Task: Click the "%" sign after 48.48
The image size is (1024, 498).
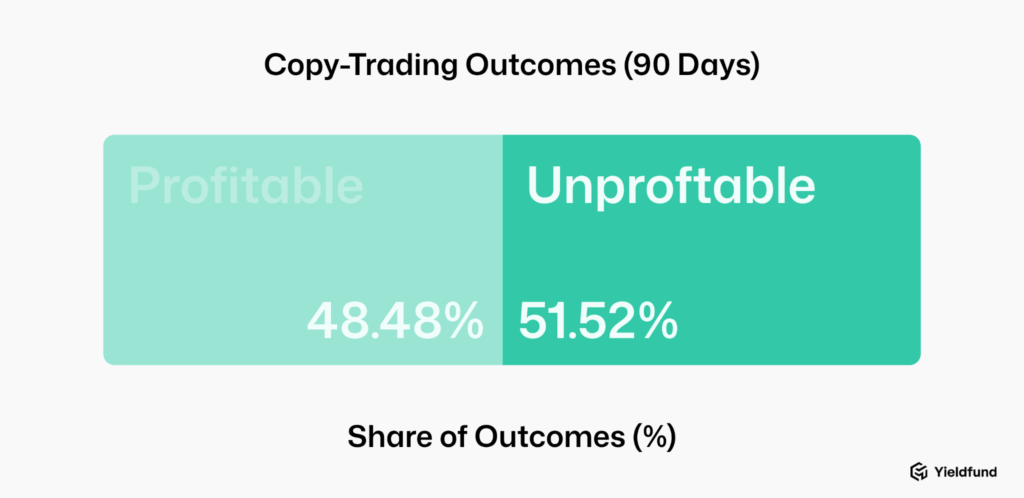Action: point(464,321)
